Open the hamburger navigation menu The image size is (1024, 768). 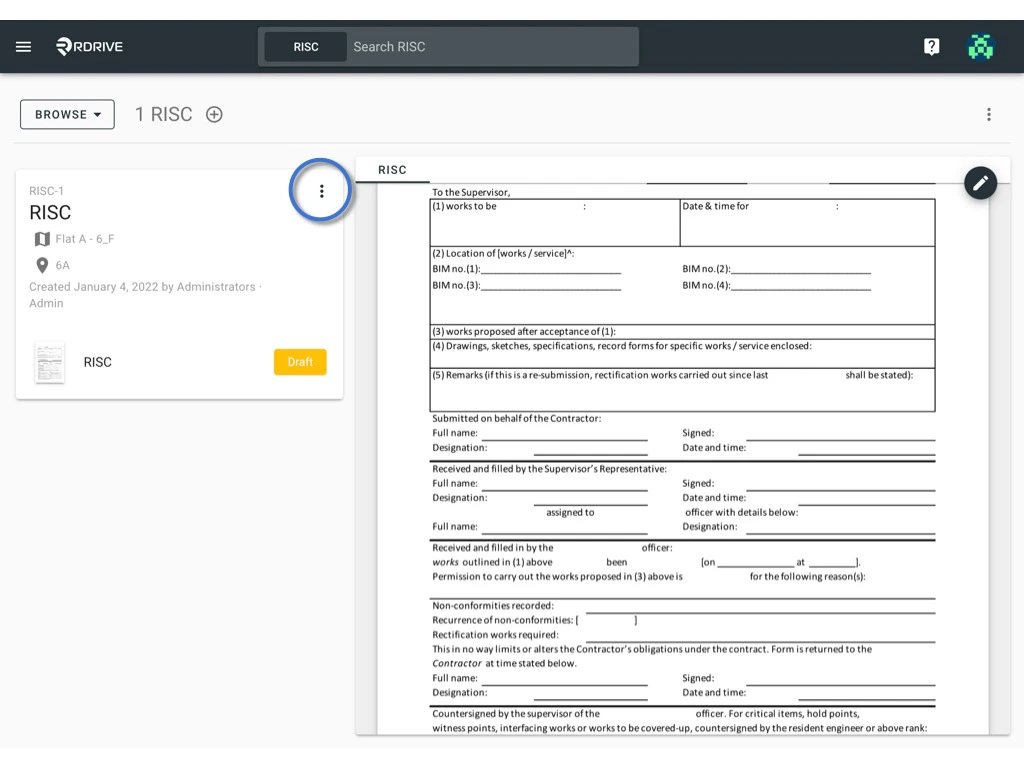pos(24,46)
